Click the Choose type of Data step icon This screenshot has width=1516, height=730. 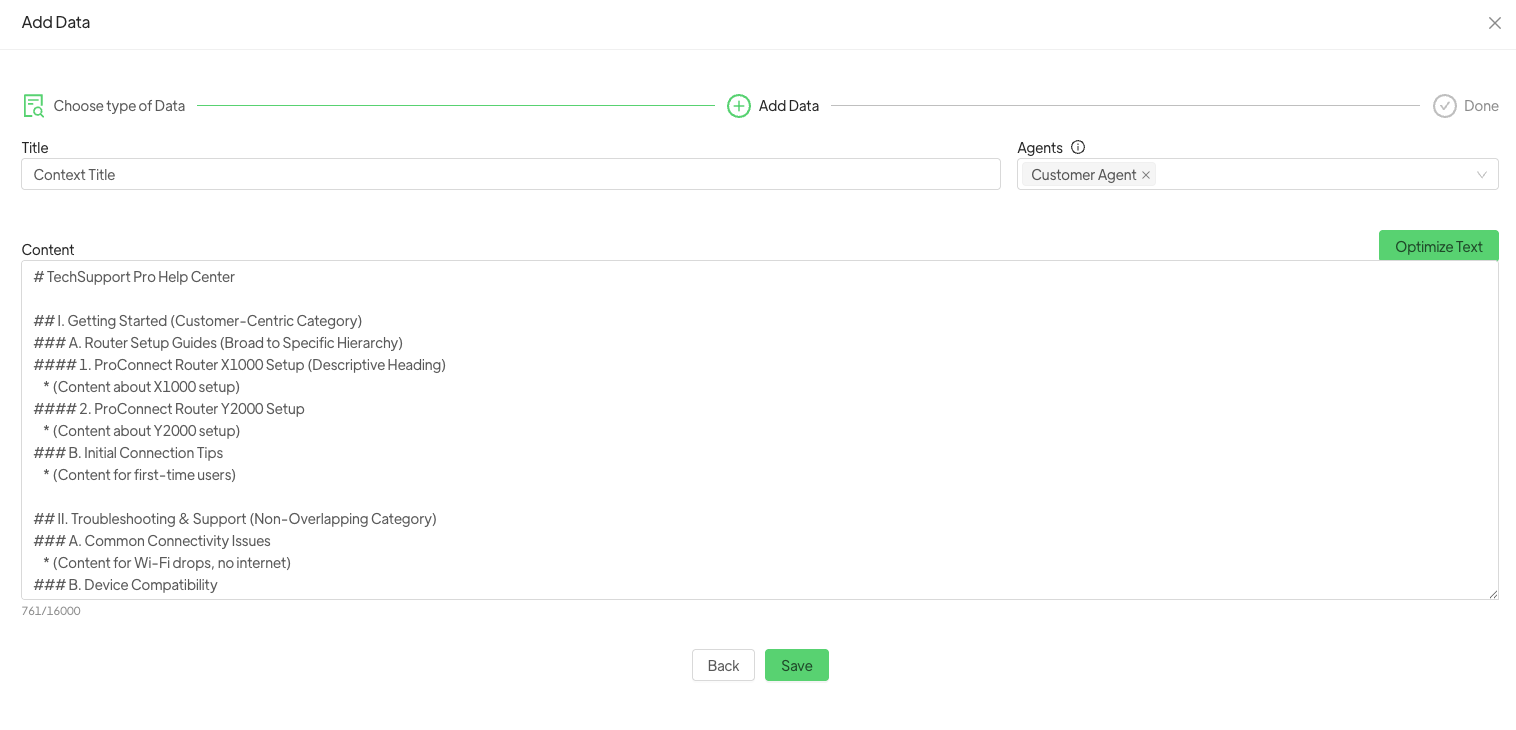point(34,106)
